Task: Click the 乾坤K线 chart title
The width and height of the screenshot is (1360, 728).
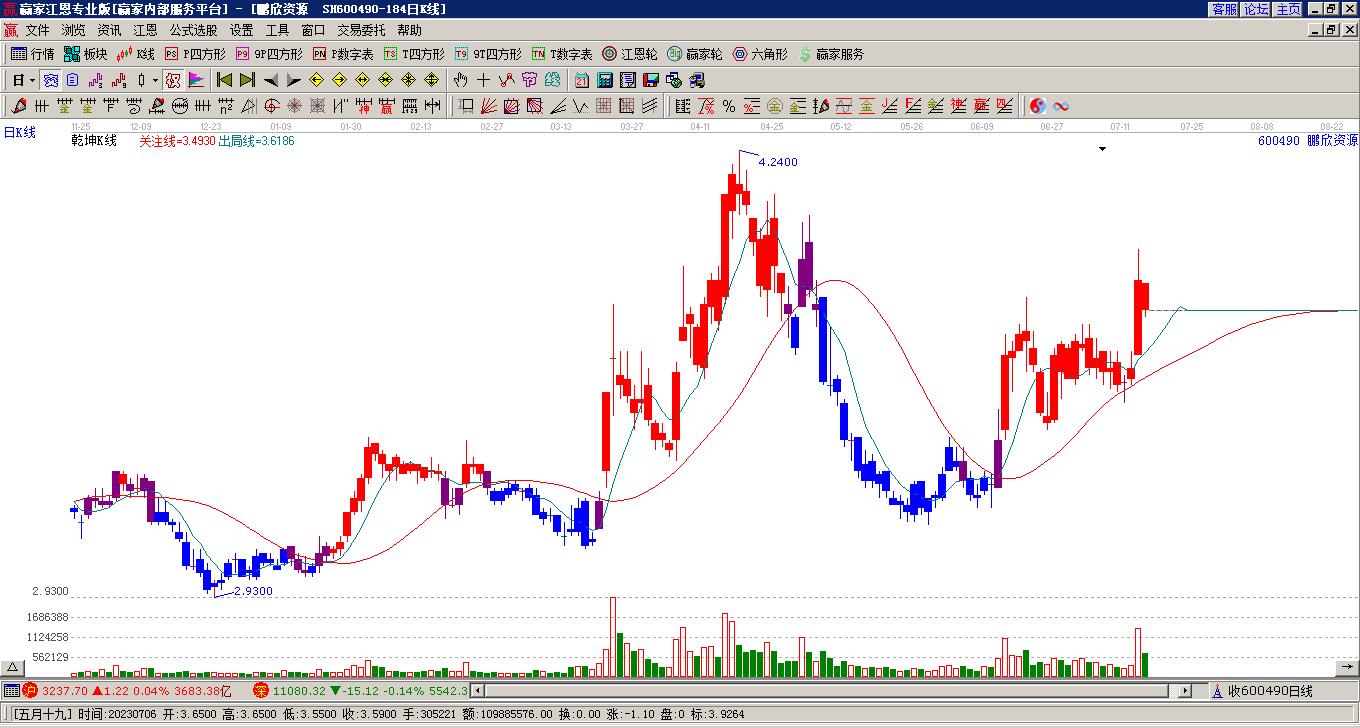Action: (94, 141)
